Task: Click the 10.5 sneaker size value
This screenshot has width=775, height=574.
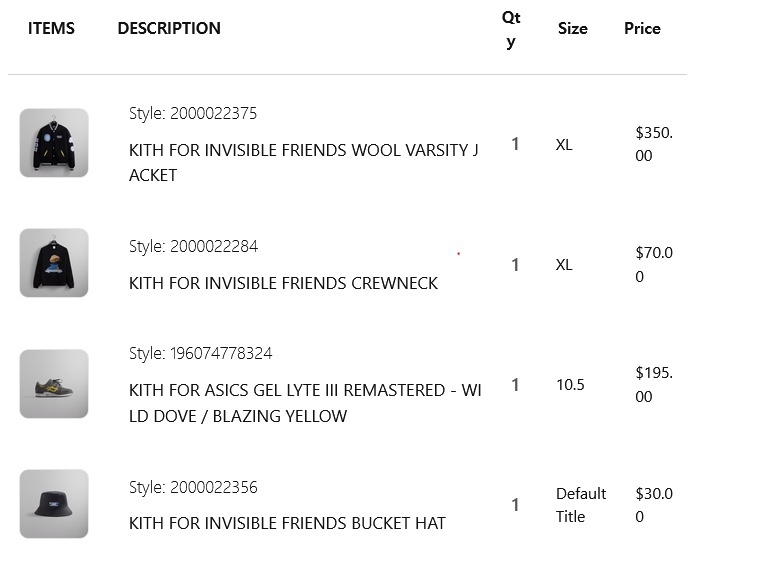Action: coord(570,385)
